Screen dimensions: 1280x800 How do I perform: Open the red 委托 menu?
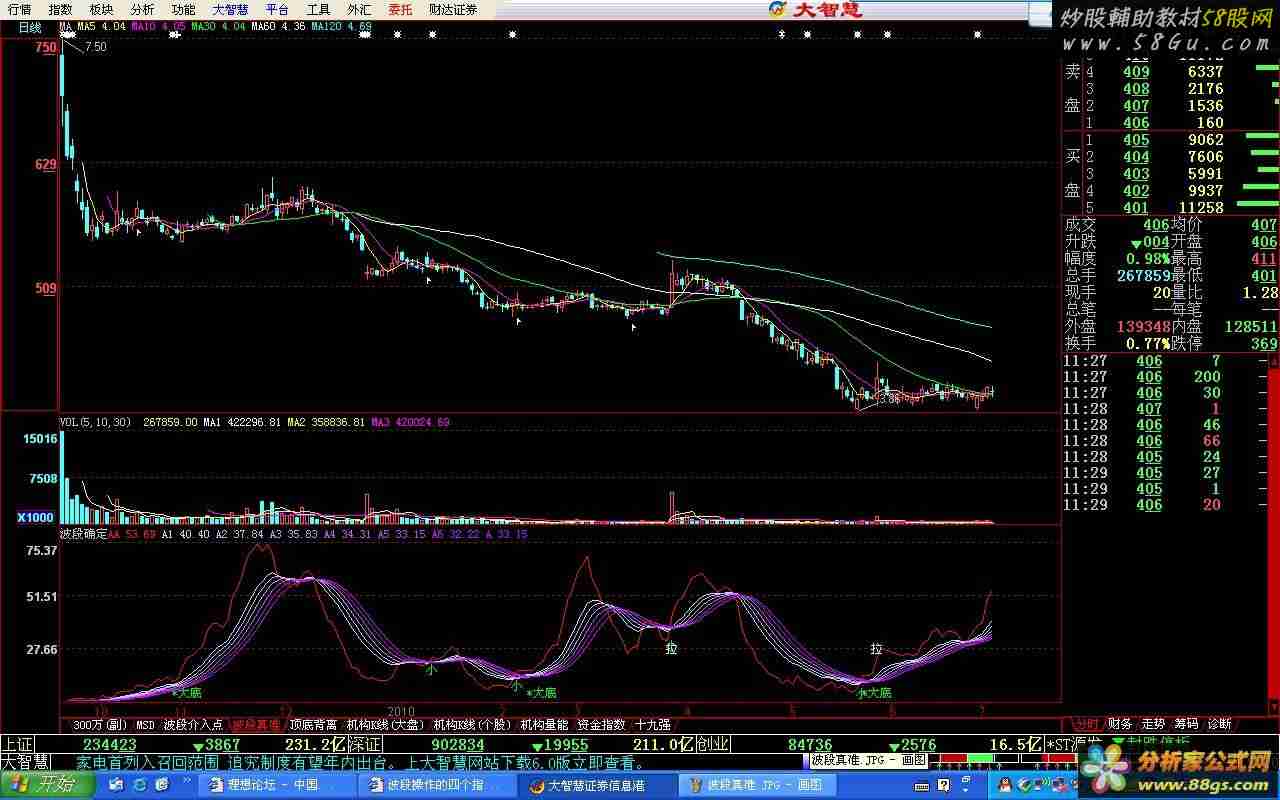400,9
